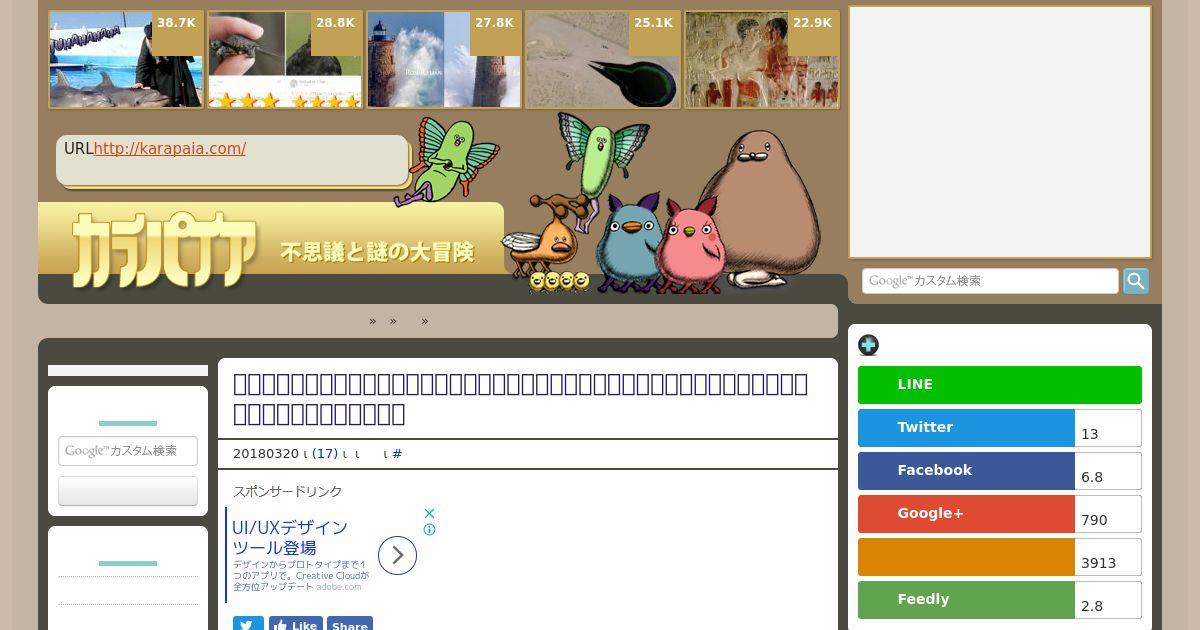Click the Facebook Like button
The image size is (1200, 630).
[x=295, y=624]
